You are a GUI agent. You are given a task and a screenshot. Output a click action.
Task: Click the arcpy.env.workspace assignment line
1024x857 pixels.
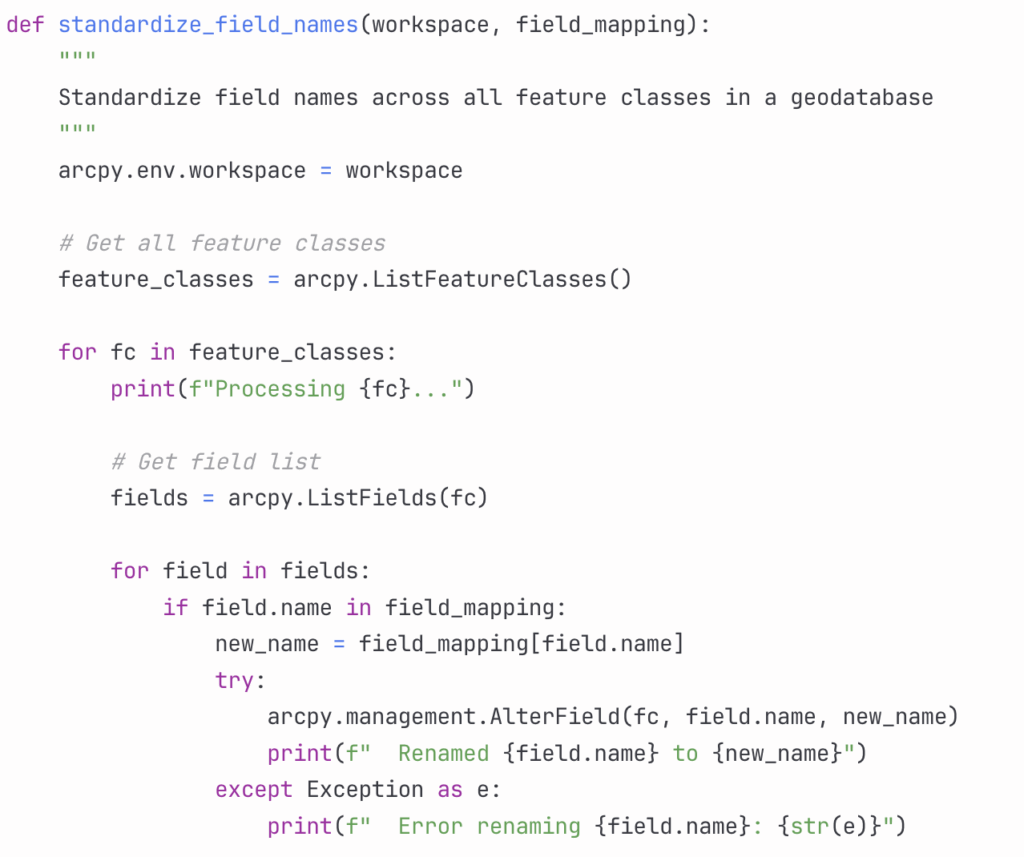pos(261,170)
